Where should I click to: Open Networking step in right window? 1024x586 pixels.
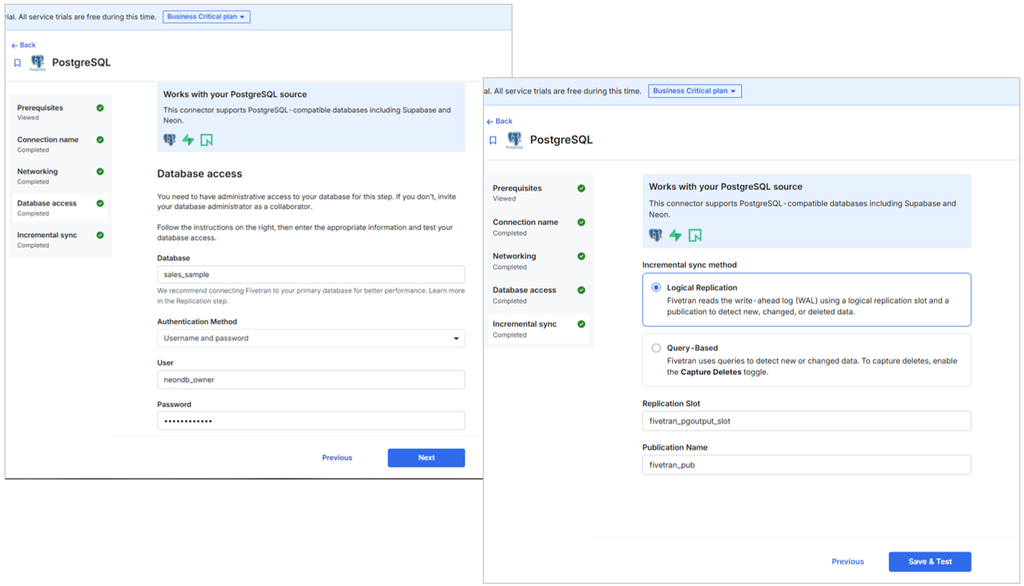click(539, 261)
